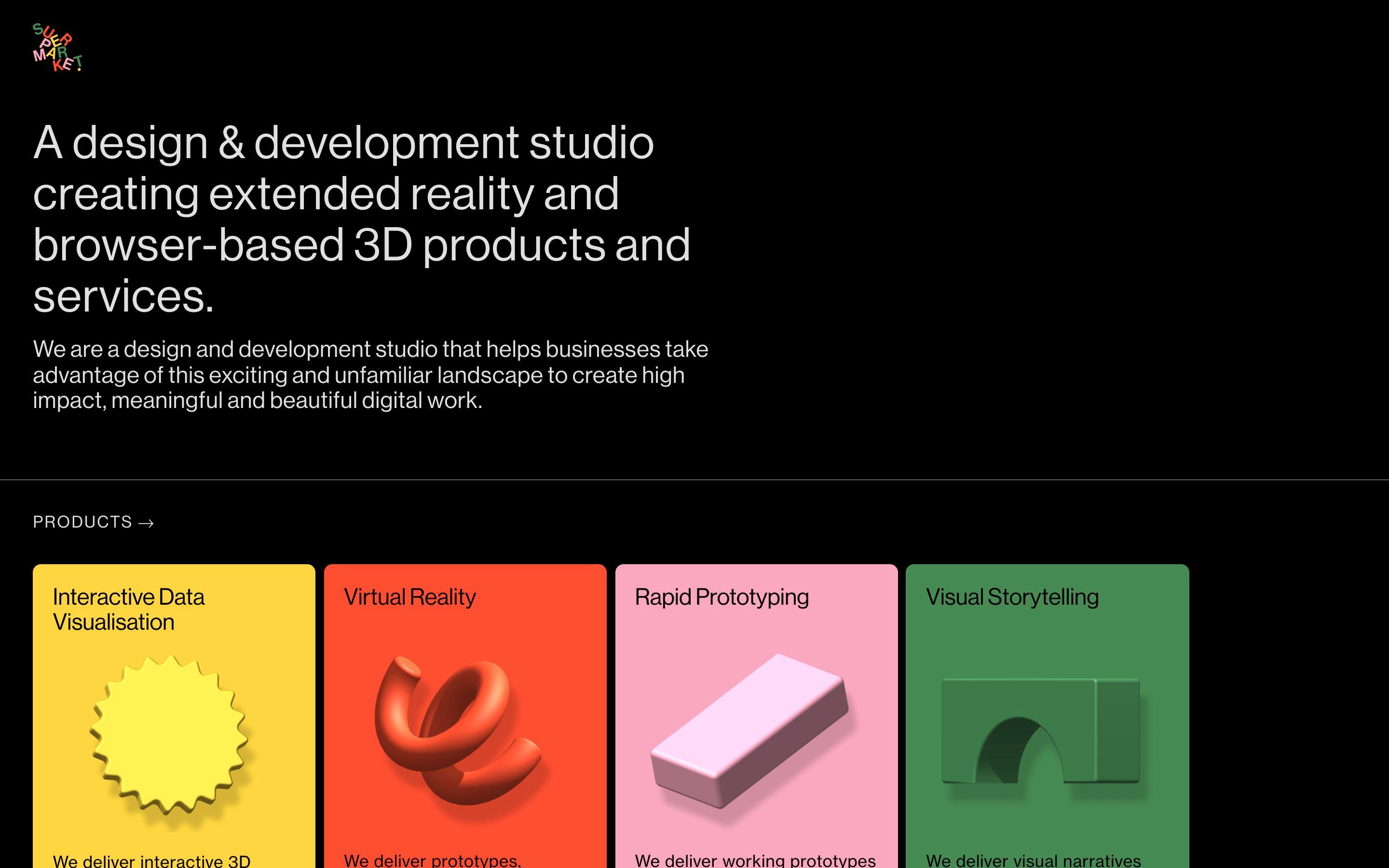Open the Visual Storytelling card heading
This screenshot has height=868, width=1389.
pyautogui.click(x=1012, y=597)
